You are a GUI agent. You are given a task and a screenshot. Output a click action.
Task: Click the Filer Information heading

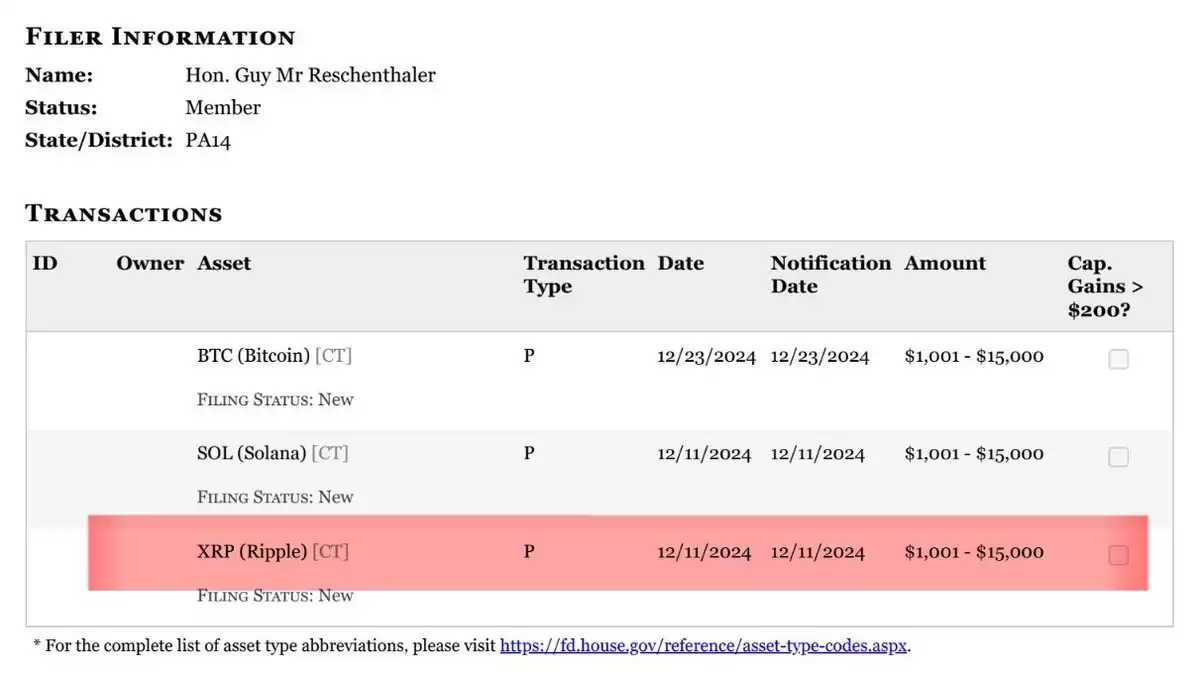160,37
